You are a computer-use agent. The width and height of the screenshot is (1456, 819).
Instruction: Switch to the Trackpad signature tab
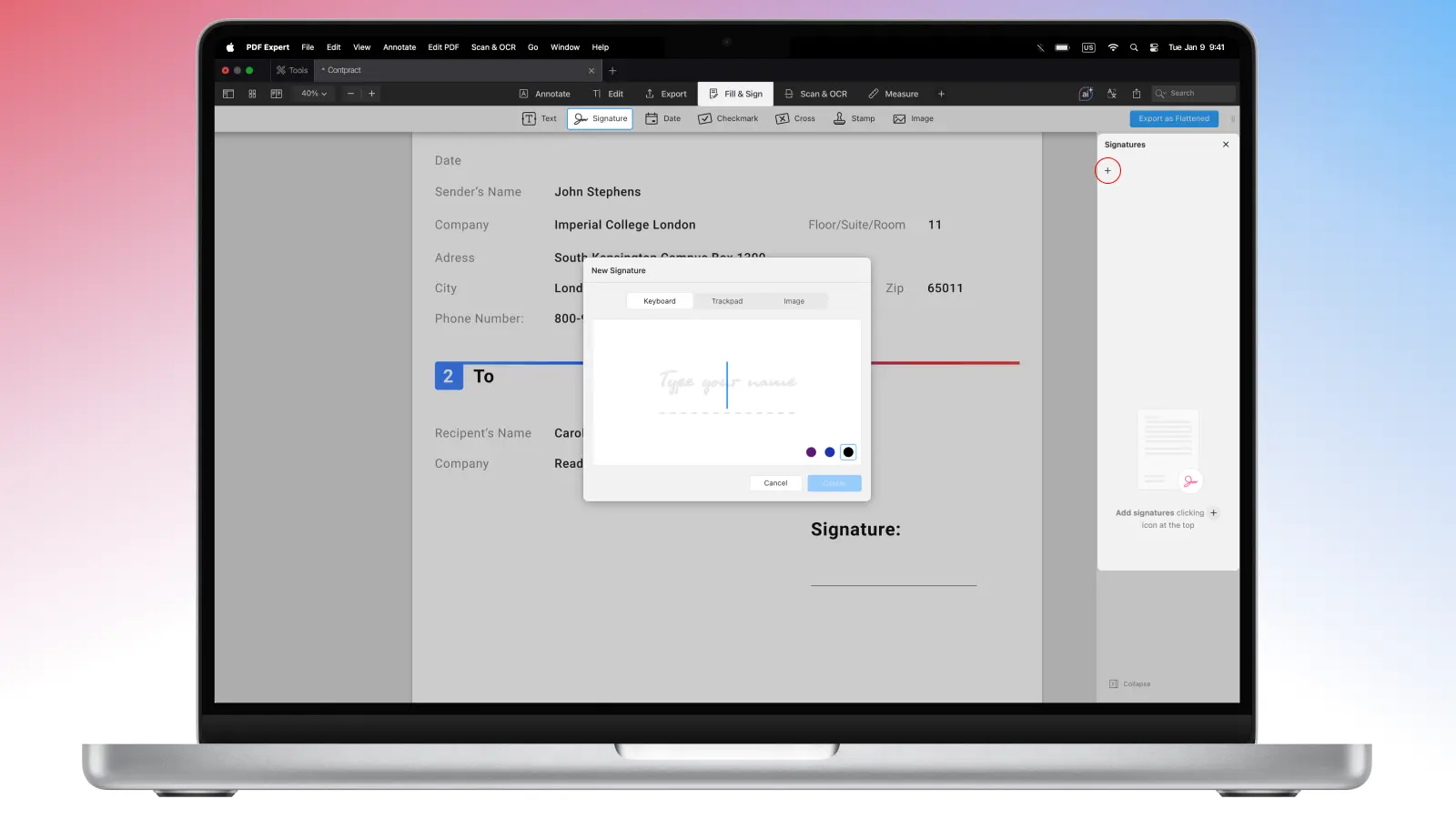726,301
